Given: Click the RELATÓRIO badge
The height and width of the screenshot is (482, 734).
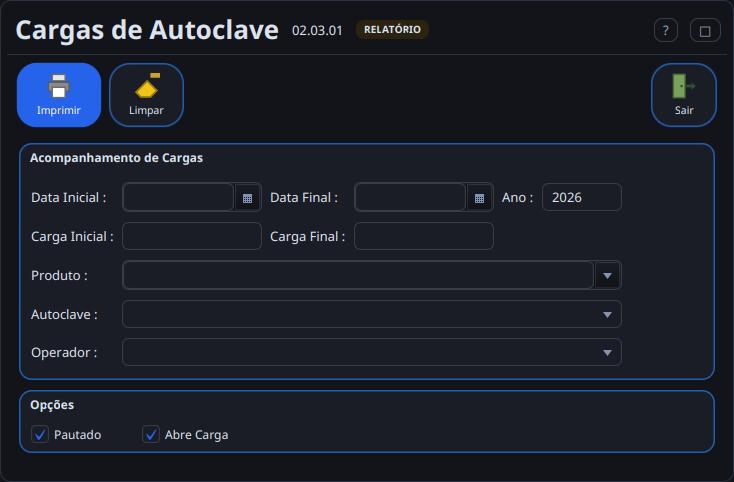Looking at the screenshot, I should pos(392,29).
